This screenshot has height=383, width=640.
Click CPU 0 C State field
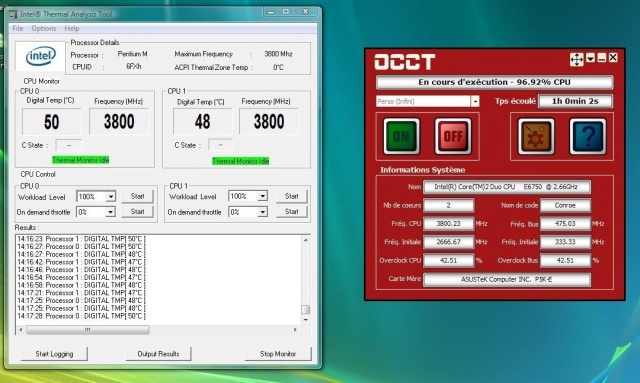68,145
